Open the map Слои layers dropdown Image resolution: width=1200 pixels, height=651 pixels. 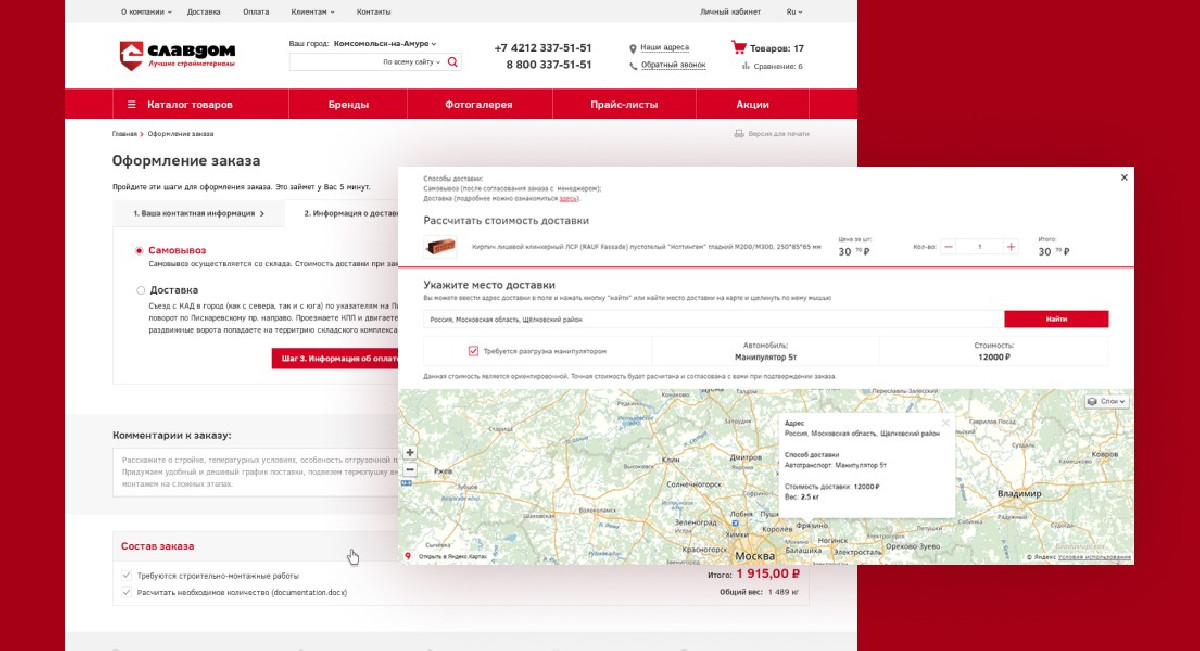click(x=1107, y=401)
